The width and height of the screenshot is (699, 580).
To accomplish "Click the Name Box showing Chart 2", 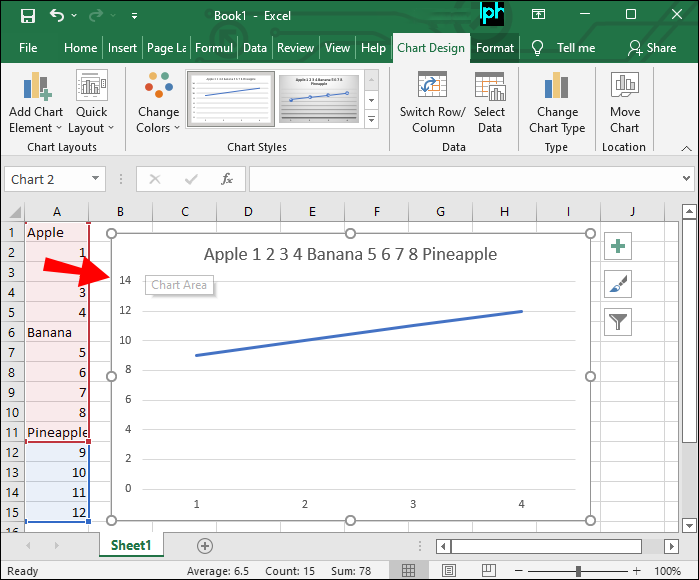I will (47, 179).
